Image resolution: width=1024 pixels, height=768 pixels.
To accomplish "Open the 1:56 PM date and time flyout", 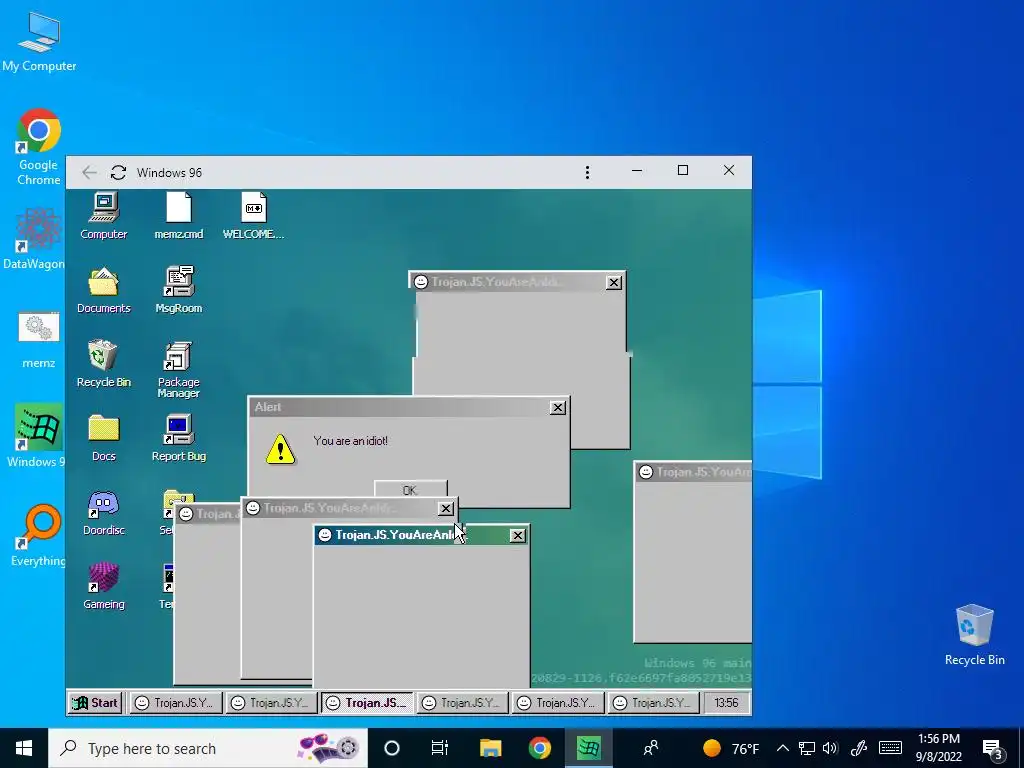I will click(x=938, y=748).
